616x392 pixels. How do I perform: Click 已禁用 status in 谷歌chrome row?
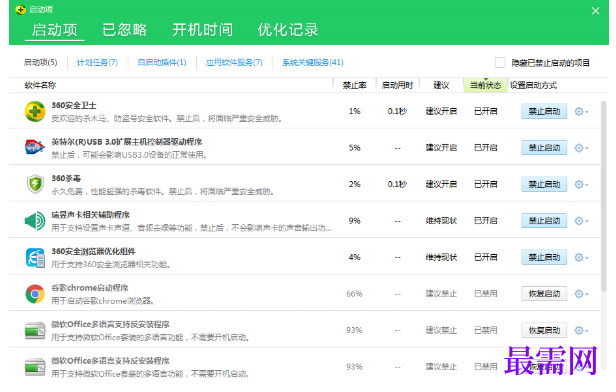pos(486,294)
